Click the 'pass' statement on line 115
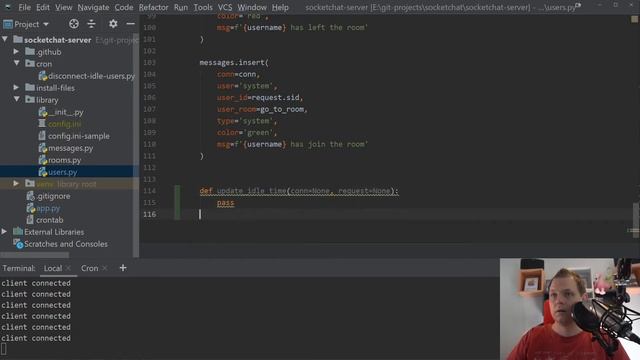Image resolution: width=640 pixels, height=360 pixels. click(225, 203)
